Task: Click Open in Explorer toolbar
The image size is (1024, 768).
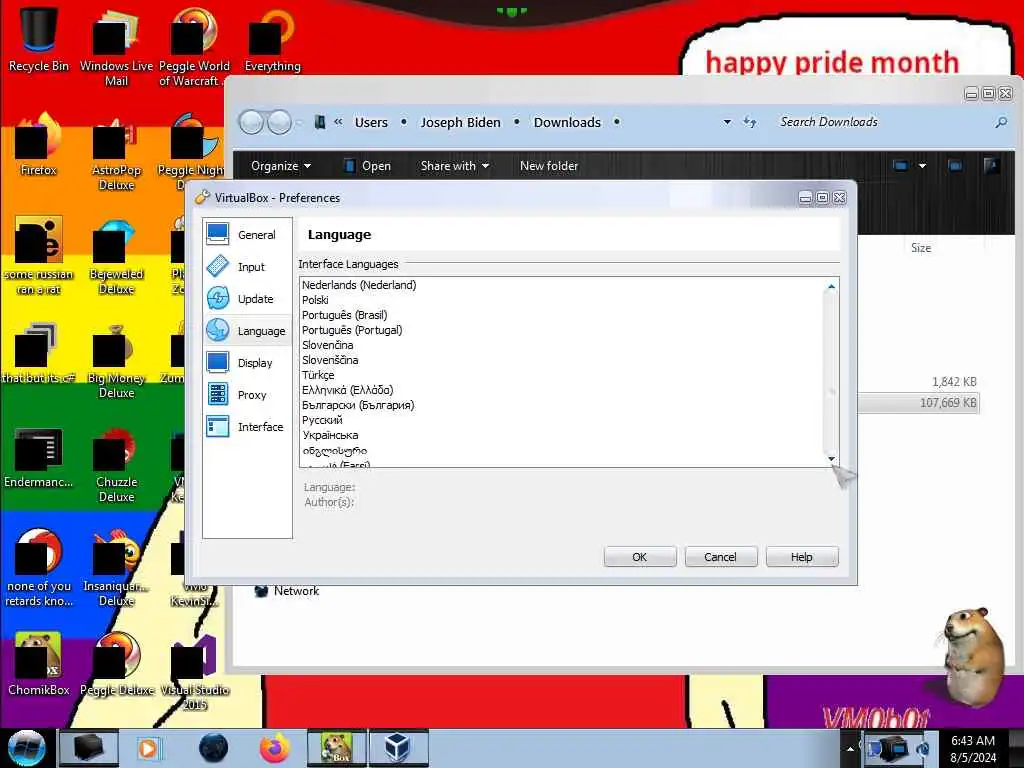Action: [x=368, y=166]
